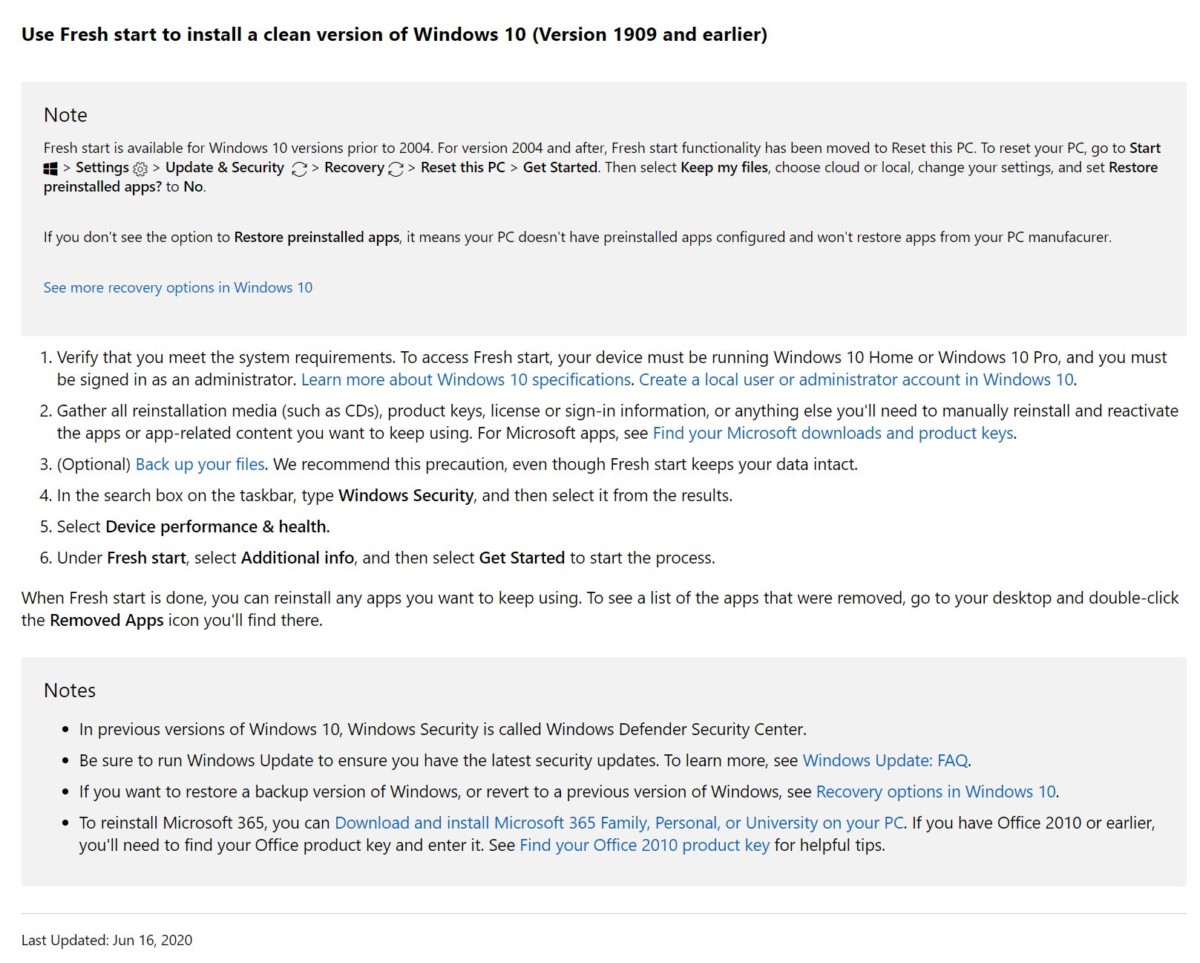
Task: Click the Note heading in gray box
Action: coord(65,115)
